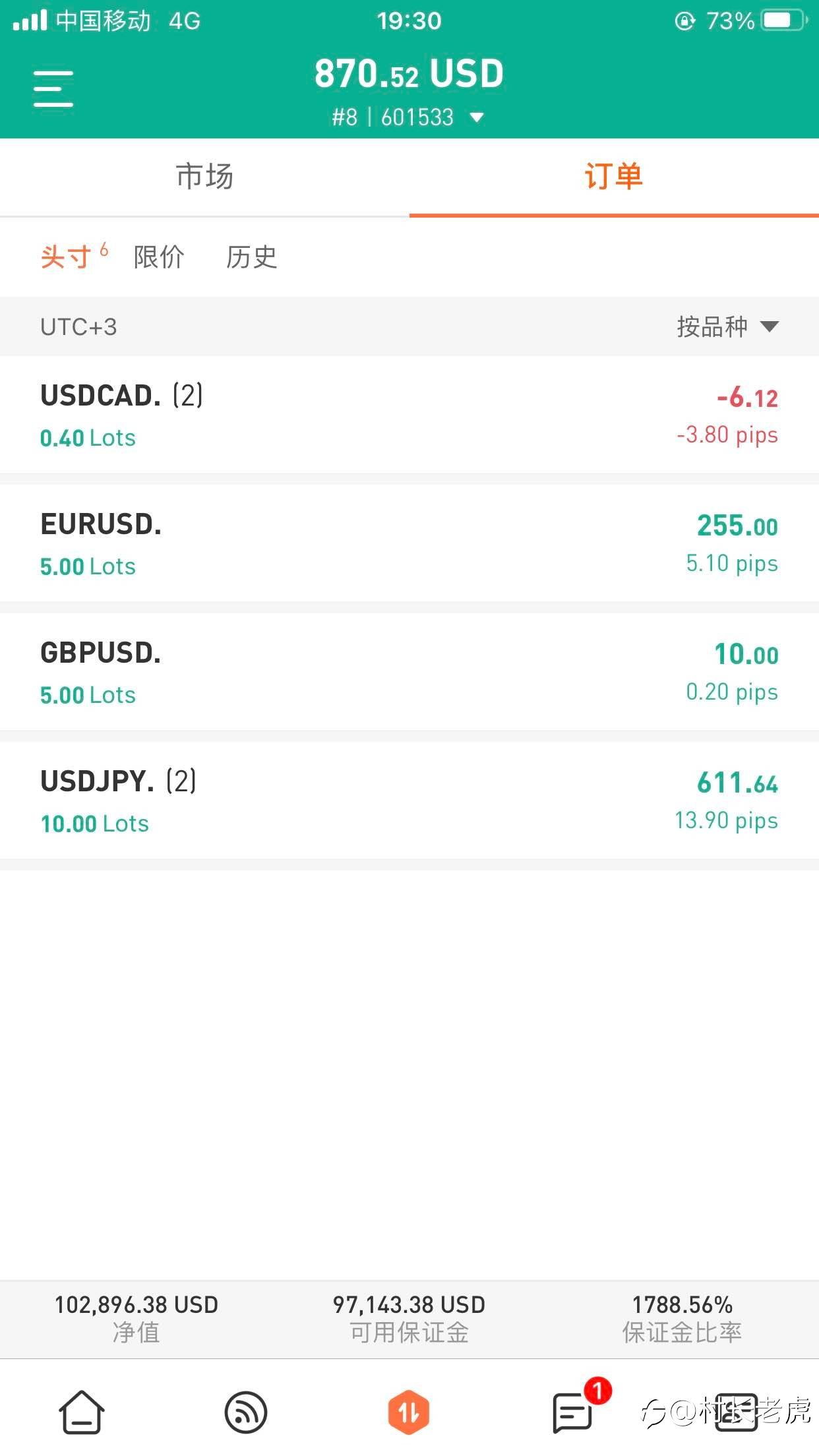
Task: Open the EURUSD. 5.00 Lots position
Action: click(409, 543)
